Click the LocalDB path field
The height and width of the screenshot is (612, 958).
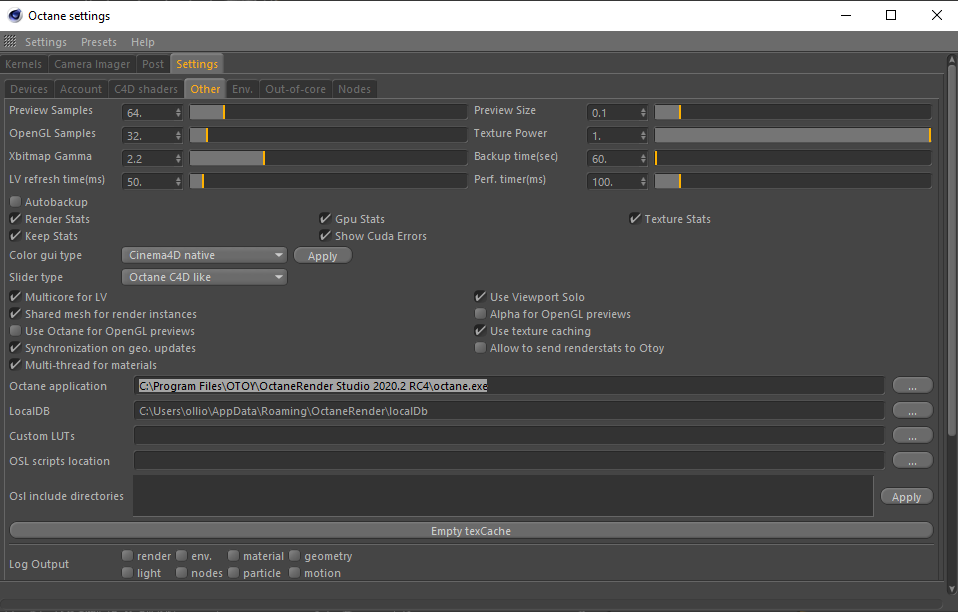(508, 411)
